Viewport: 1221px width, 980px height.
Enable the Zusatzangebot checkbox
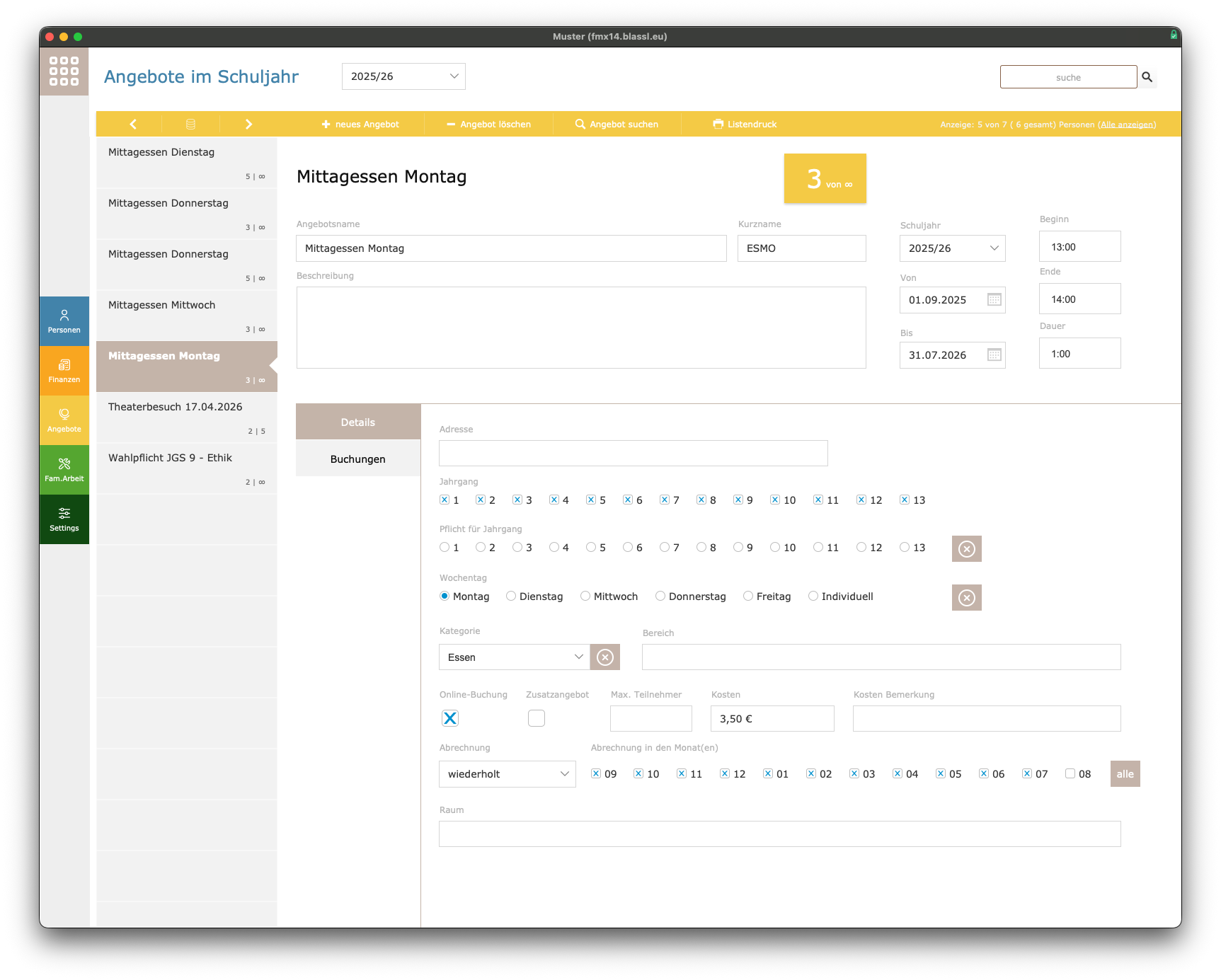(537, 718)
